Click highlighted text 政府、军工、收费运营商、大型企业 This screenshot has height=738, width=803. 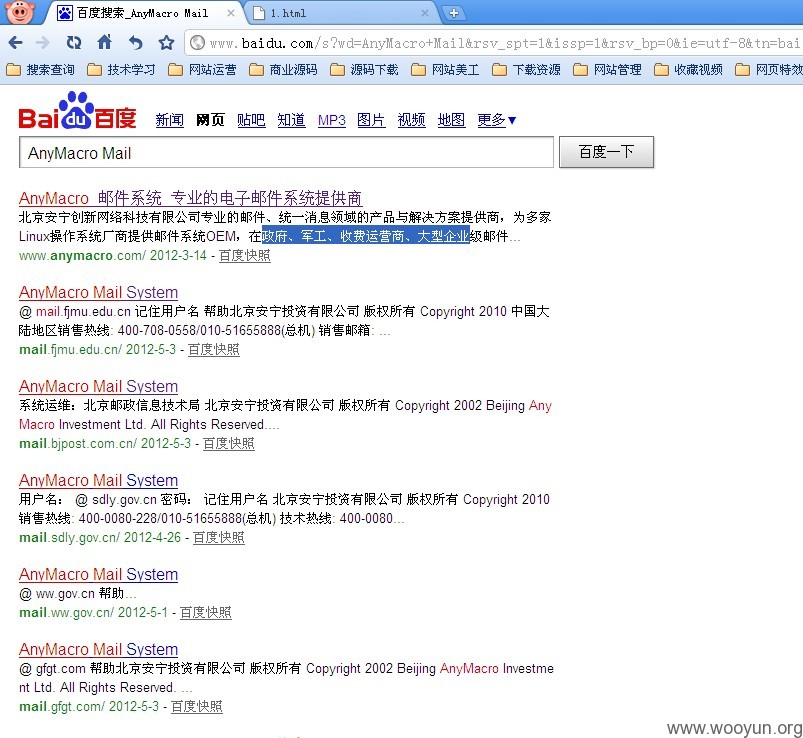366,236
